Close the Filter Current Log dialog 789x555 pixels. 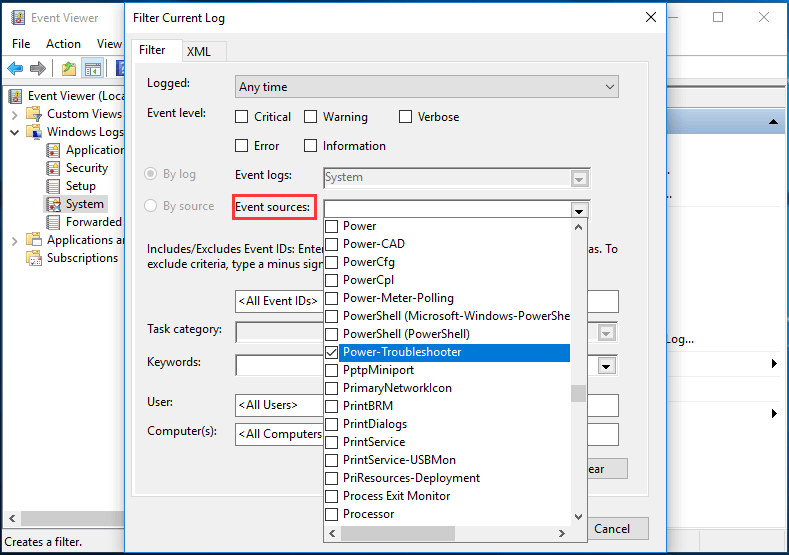tap(651, 17)
